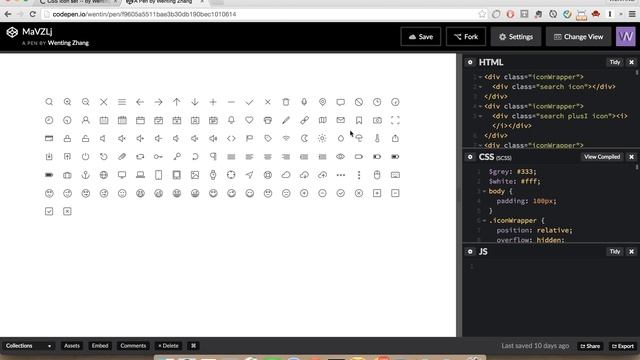Click the speech bubble chat icon

click(340, 102)
